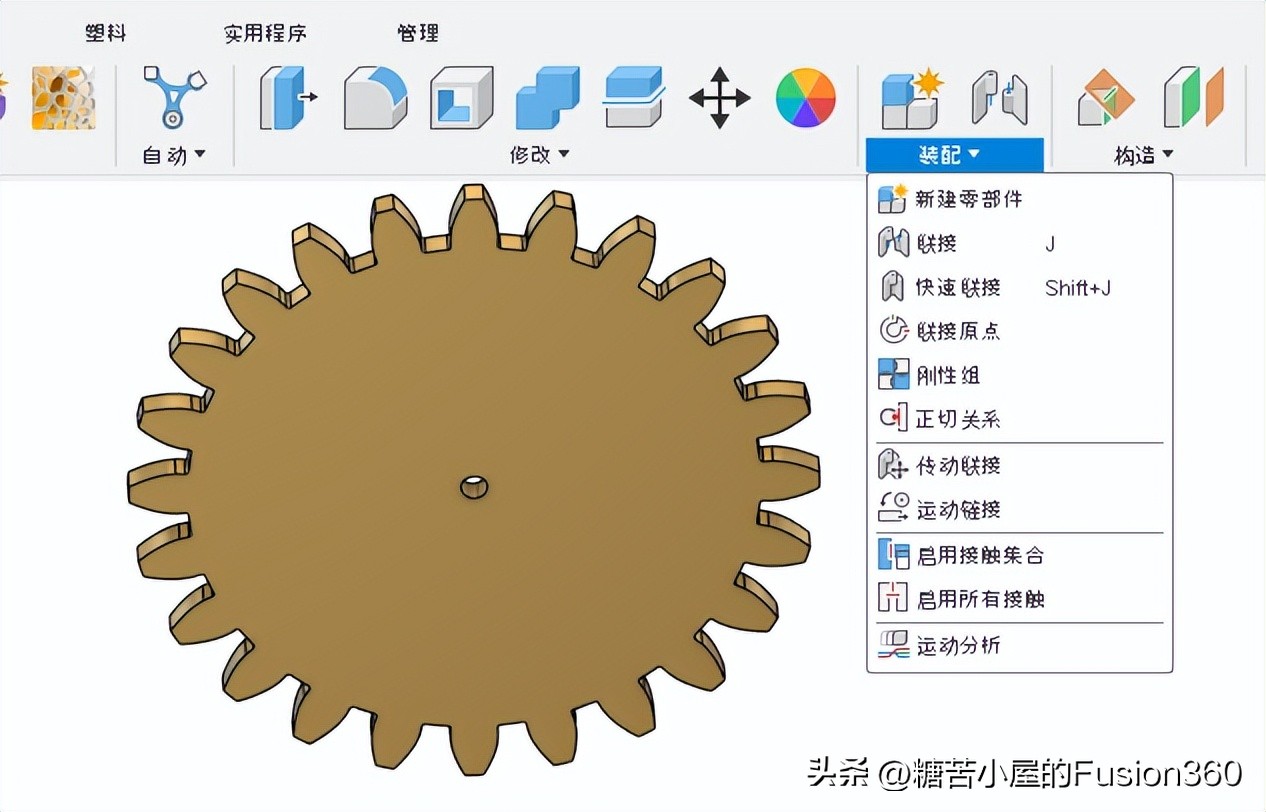The image size is (1266, 812).
Task: Click the 运动分析 icon at menu bottom
Action: tap(893, 645)
